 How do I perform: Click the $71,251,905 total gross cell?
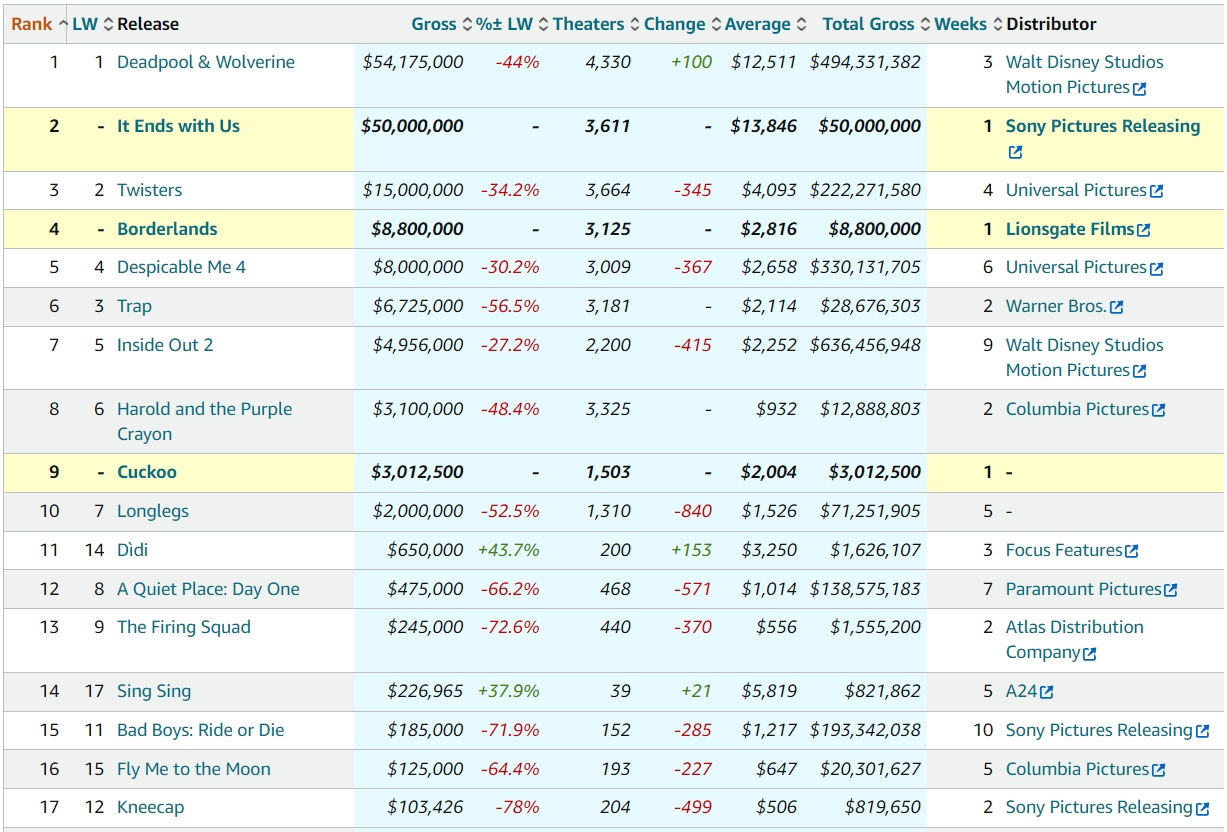[870, 511]
